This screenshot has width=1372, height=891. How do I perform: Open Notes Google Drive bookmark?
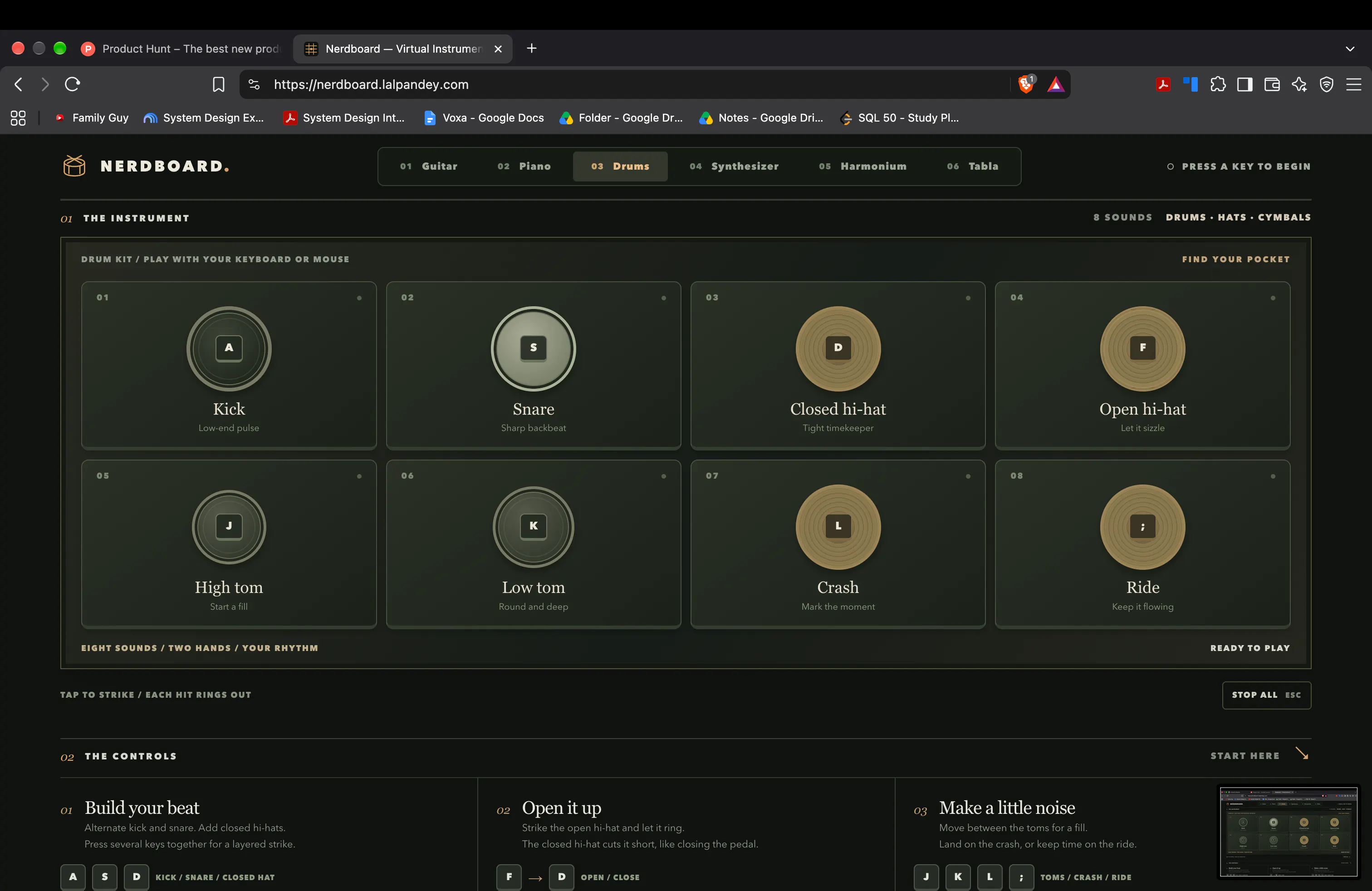(x=761, y=117)
